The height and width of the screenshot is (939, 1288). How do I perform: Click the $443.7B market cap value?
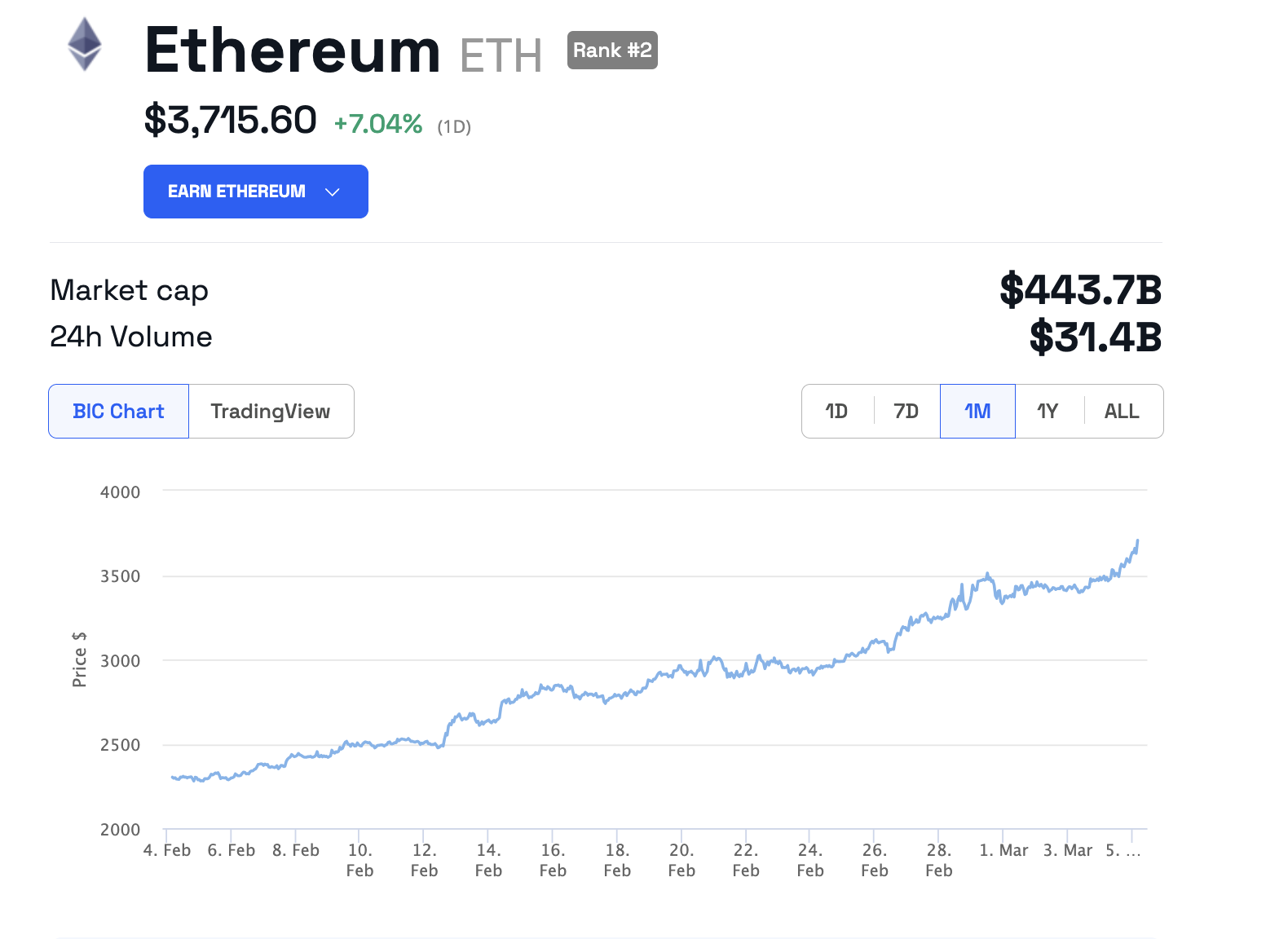1080,290
